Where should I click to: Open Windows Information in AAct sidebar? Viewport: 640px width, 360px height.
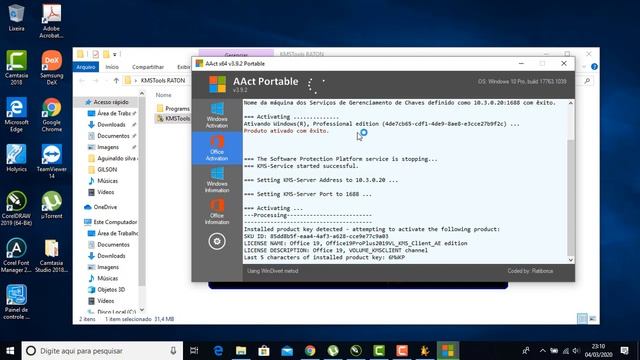click(x=217, y=180)
